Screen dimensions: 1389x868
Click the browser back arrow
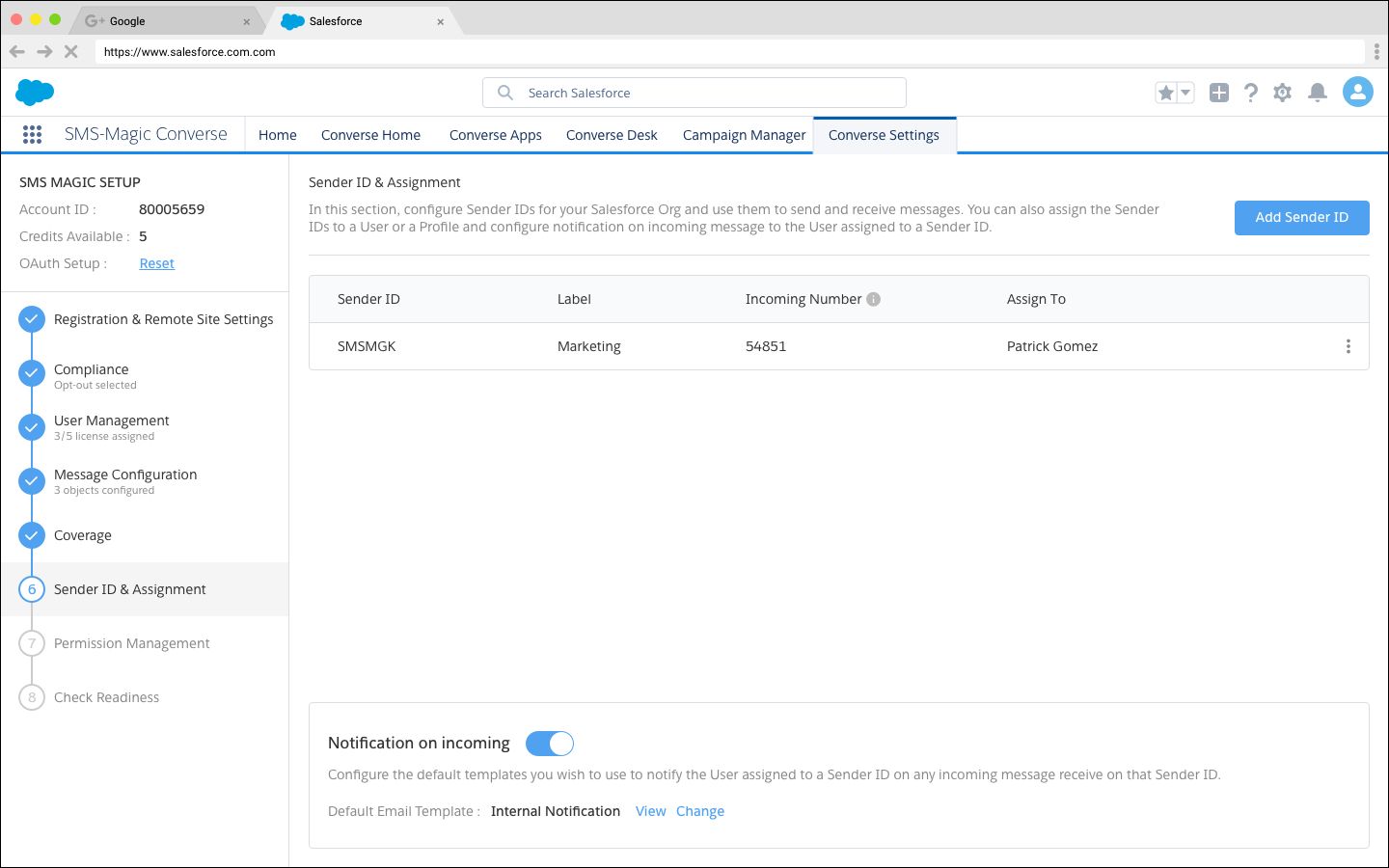pos(17,51)
